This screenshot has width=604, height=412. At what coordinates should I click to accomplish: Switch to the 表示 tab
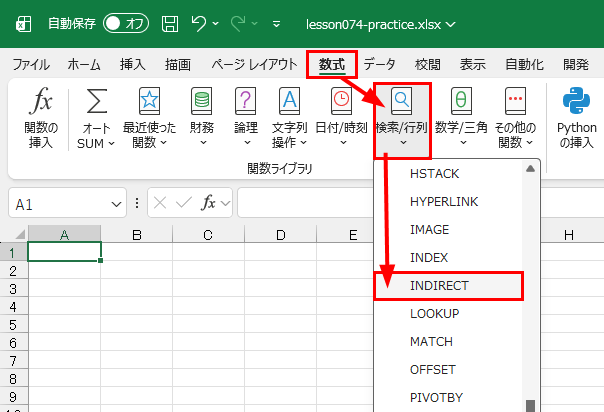point(473,64)
